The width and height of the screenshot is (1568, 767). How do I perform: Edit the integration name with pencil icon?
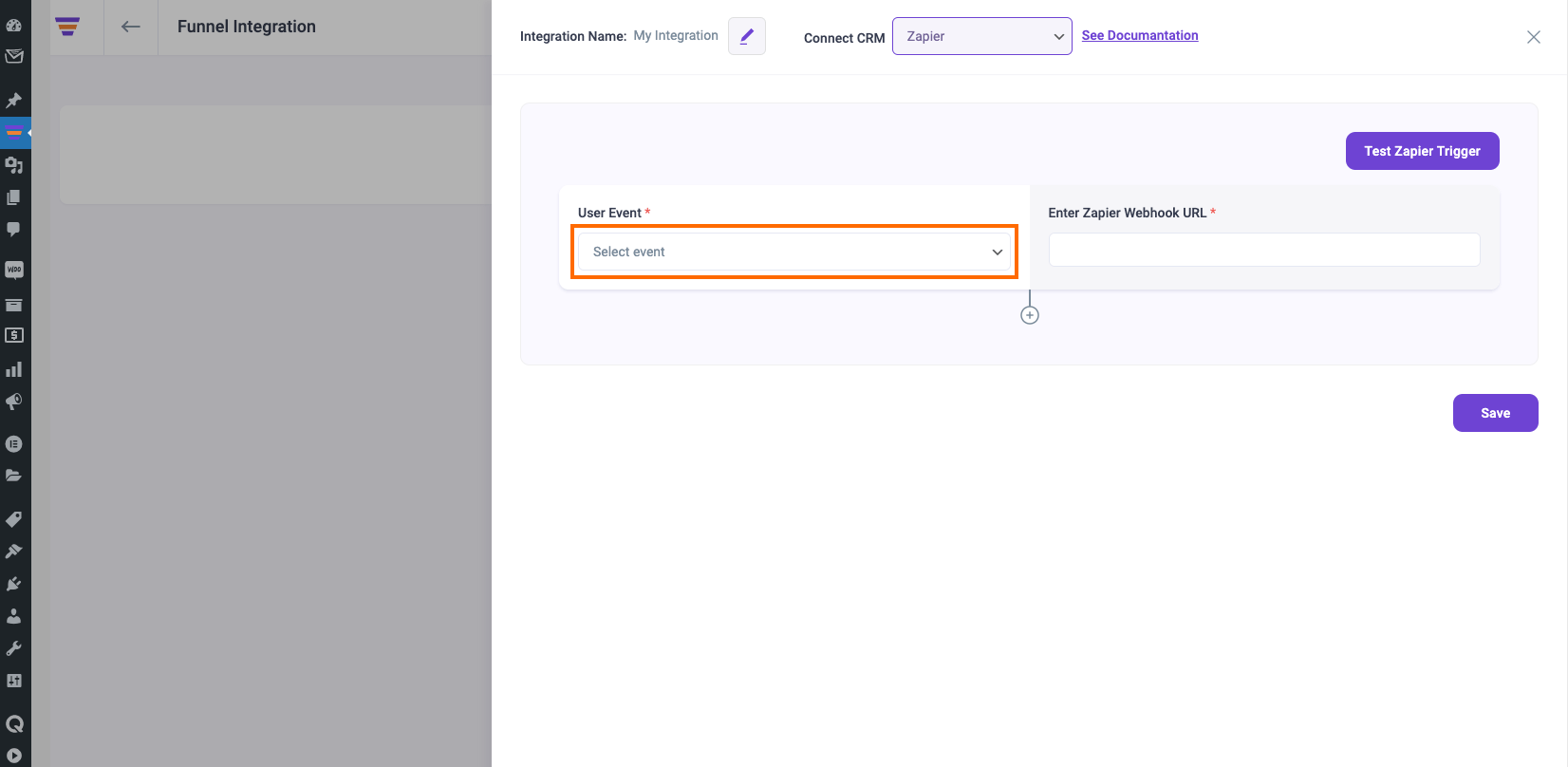click(747, 36)
